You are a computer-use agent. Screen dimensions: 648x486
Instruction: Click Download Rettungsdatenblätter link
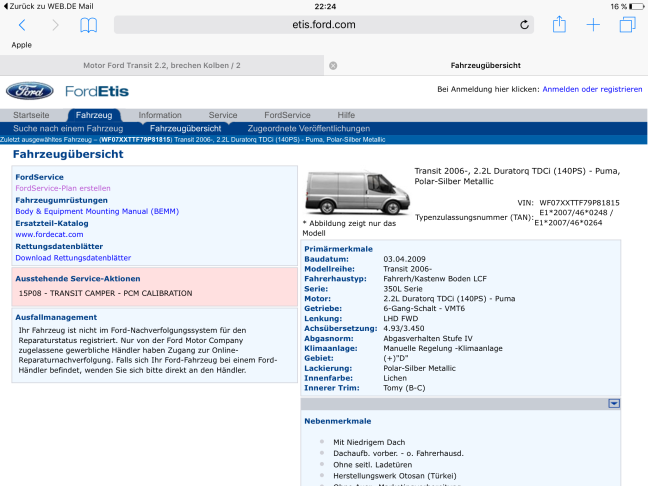click(x=73, y=257)
